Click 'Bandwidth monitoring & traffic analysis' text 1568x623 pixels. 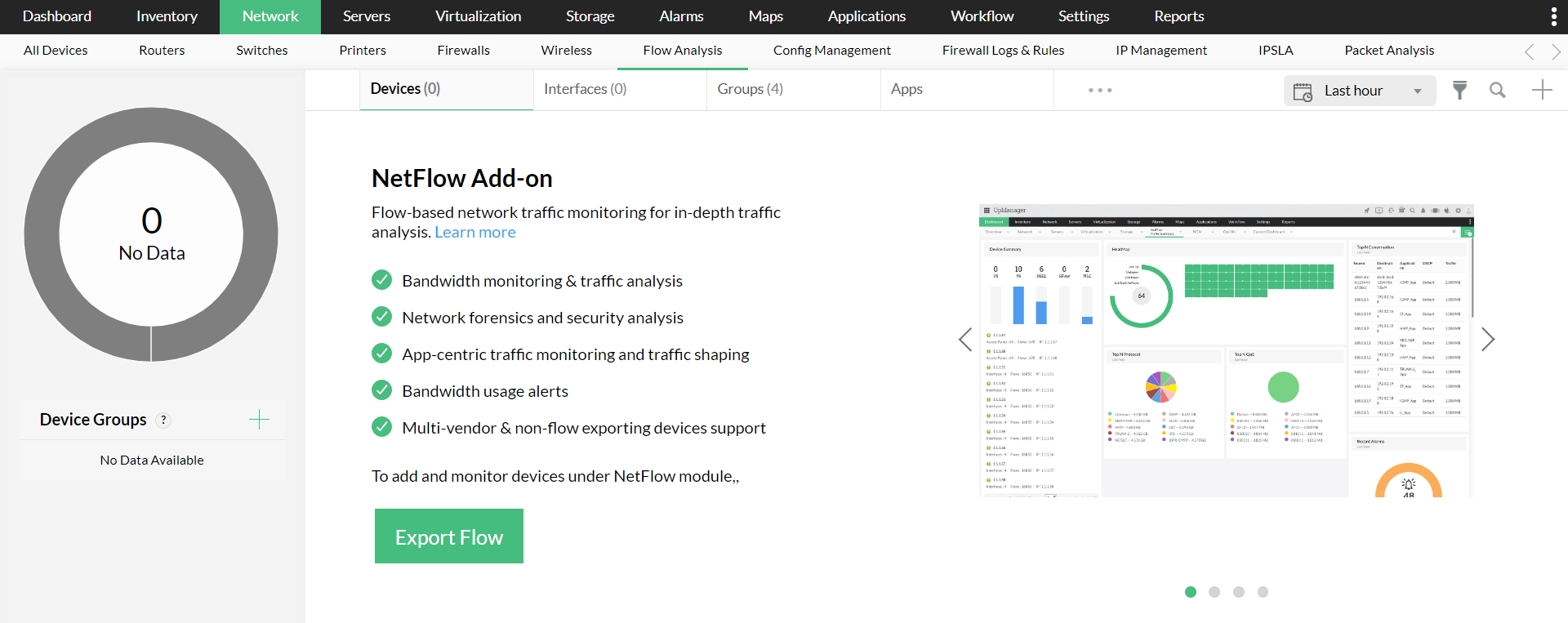point(542,281)
